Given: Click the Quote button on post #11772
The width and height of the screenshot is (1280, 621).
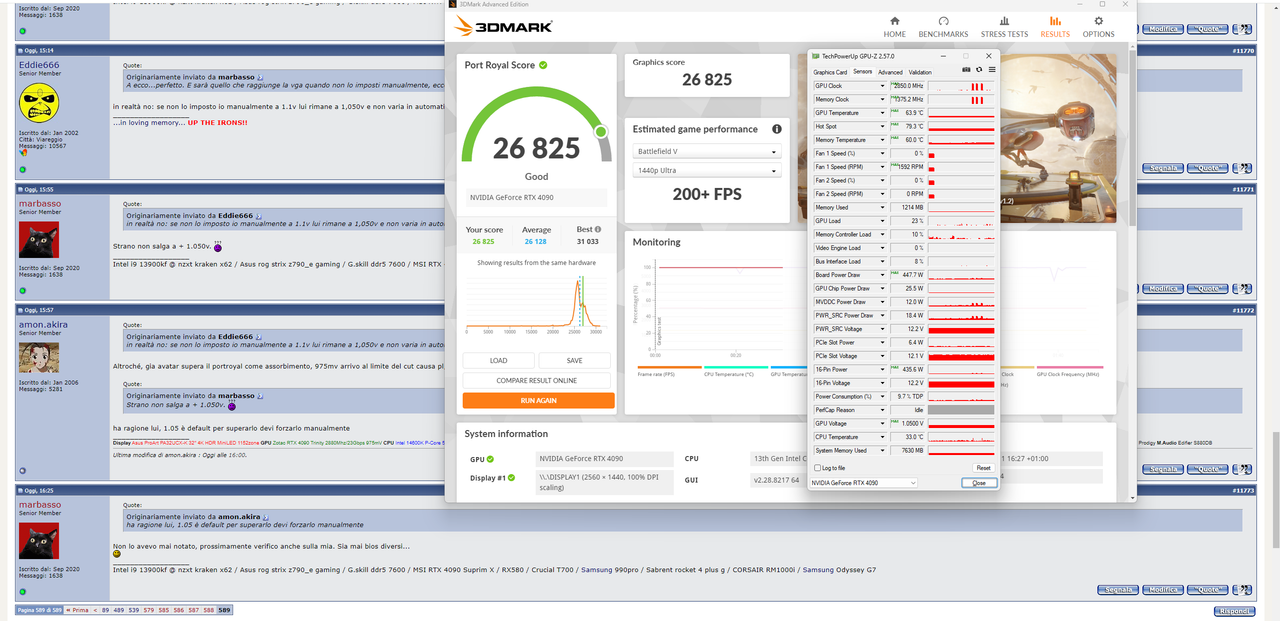Looking at the screenshot, I should tap(1209, 467).
